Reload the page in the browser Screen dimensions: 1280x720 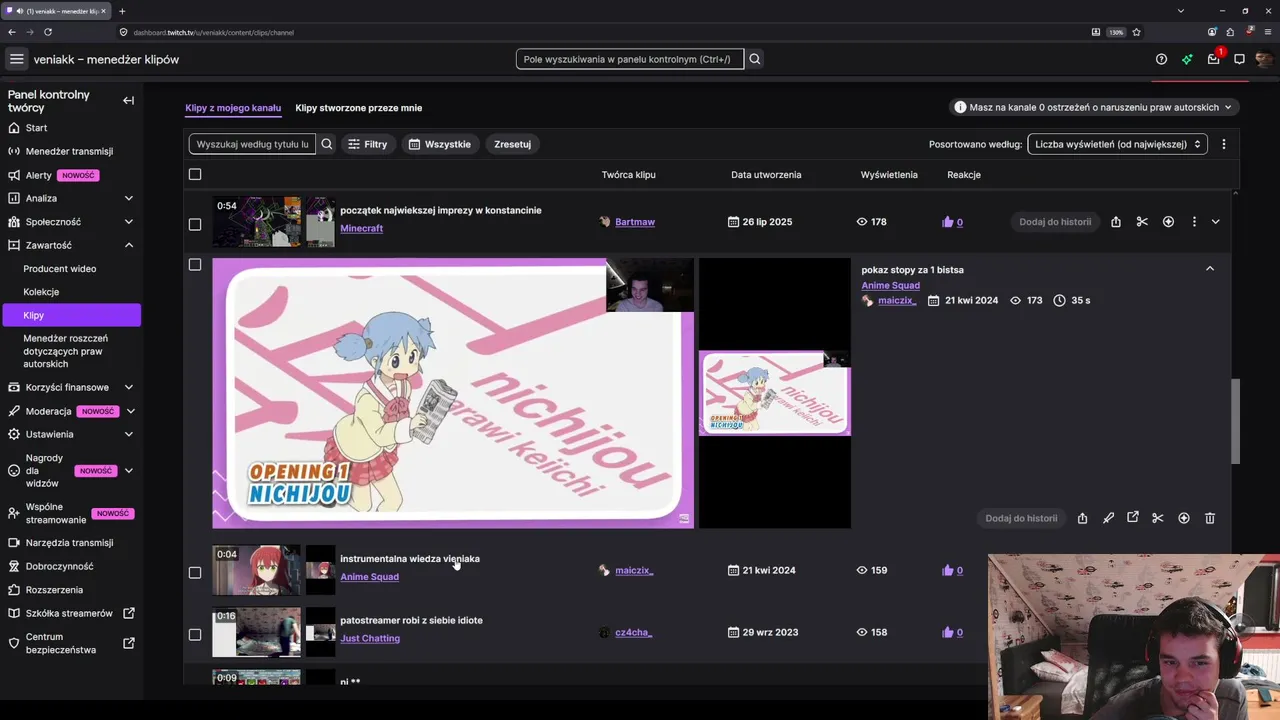coord(48,32)
